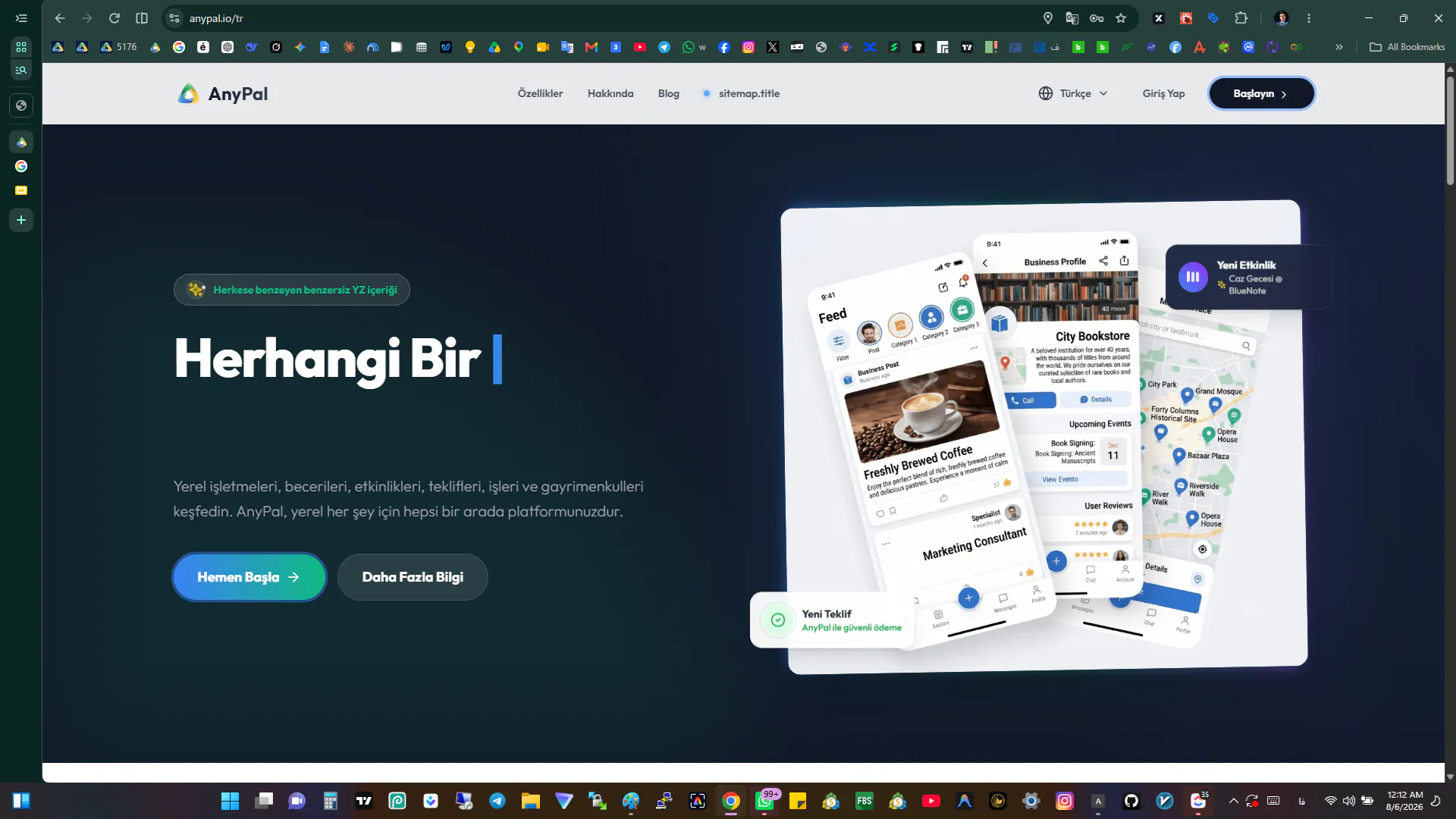Viewport: 1456px width, 819px height.
Task: Open File Explorer from the taskbar
Action: pyautogui.click(x=530, y=801)
